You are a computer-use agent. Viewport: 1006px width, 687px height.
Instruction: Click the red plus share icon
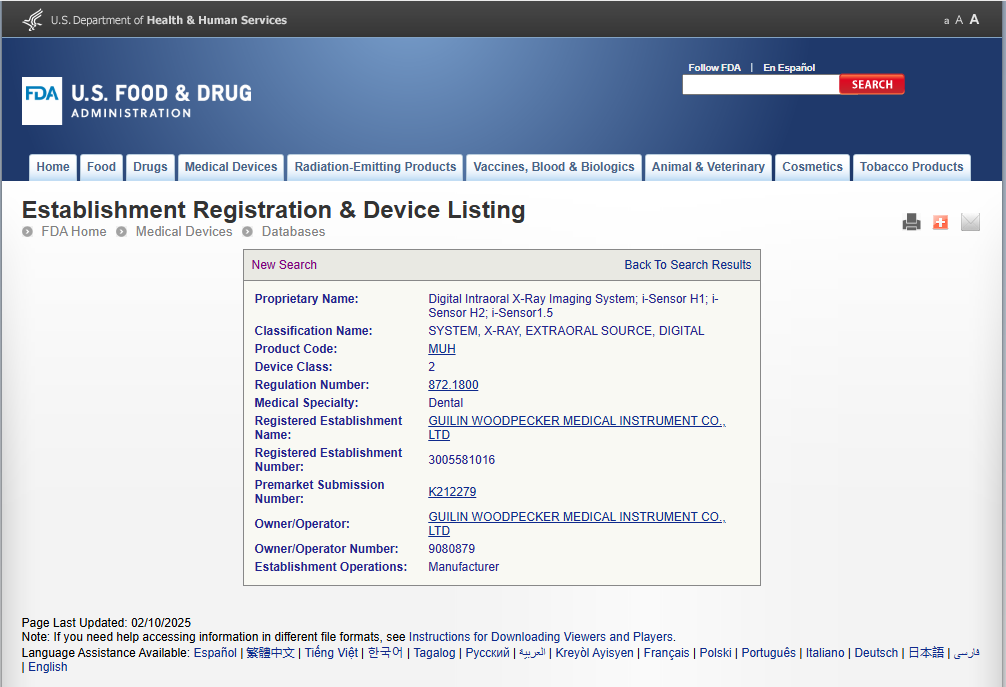[x=940, y=222]
